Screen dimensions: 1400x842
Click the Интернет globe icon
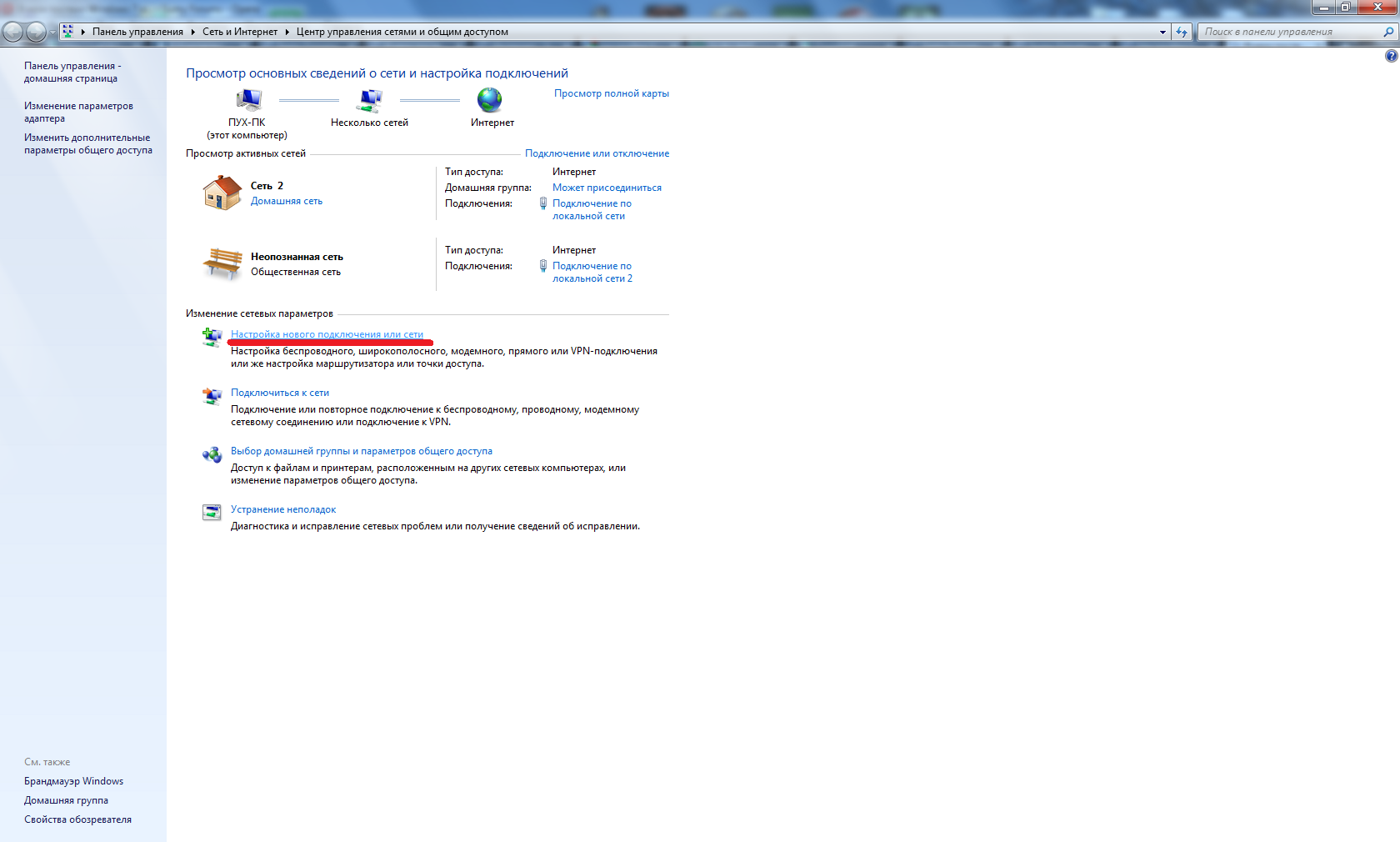coord(489,100)
